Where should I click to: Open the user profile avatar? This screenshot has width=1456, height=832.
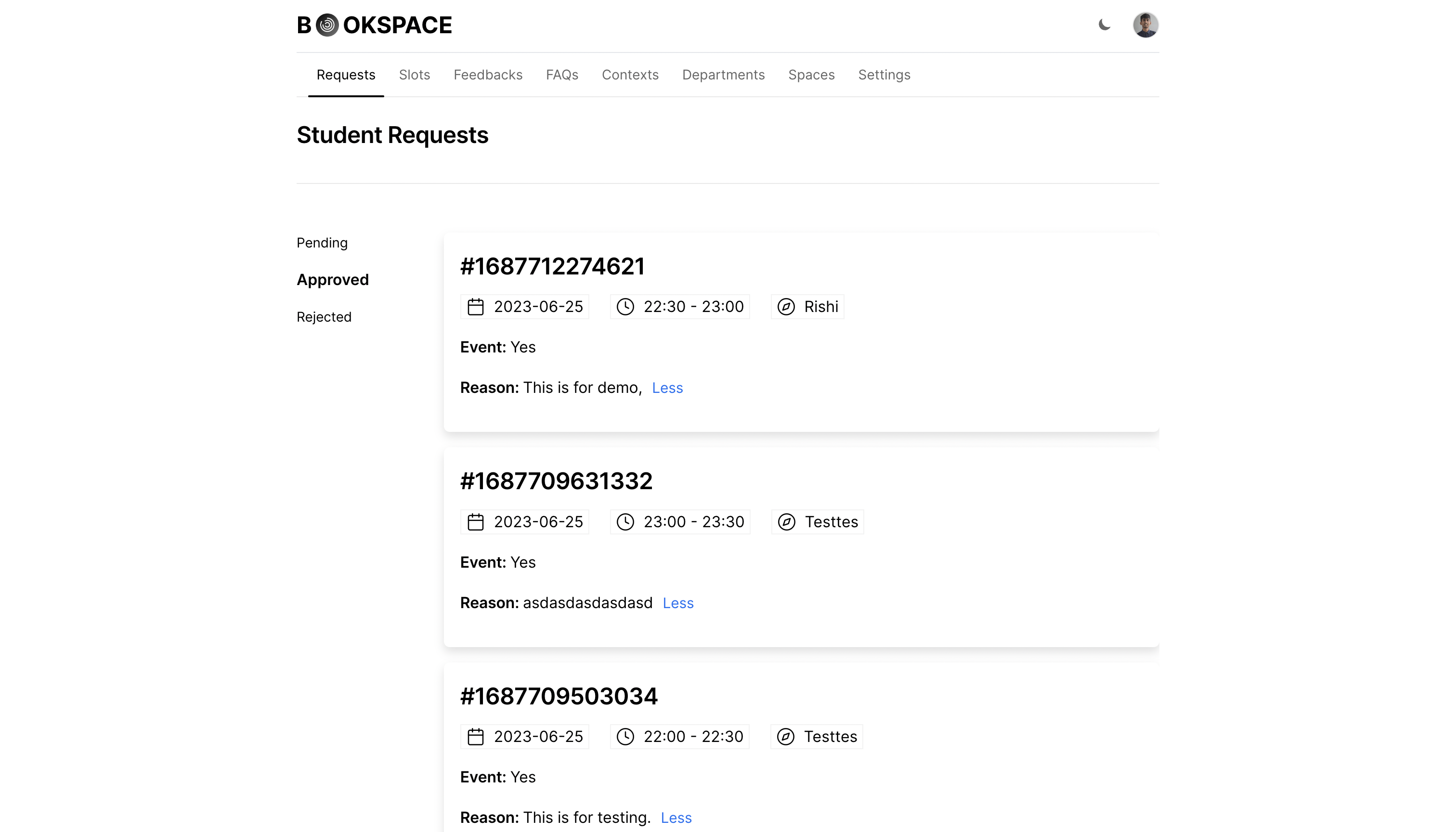click(1145, 25)
